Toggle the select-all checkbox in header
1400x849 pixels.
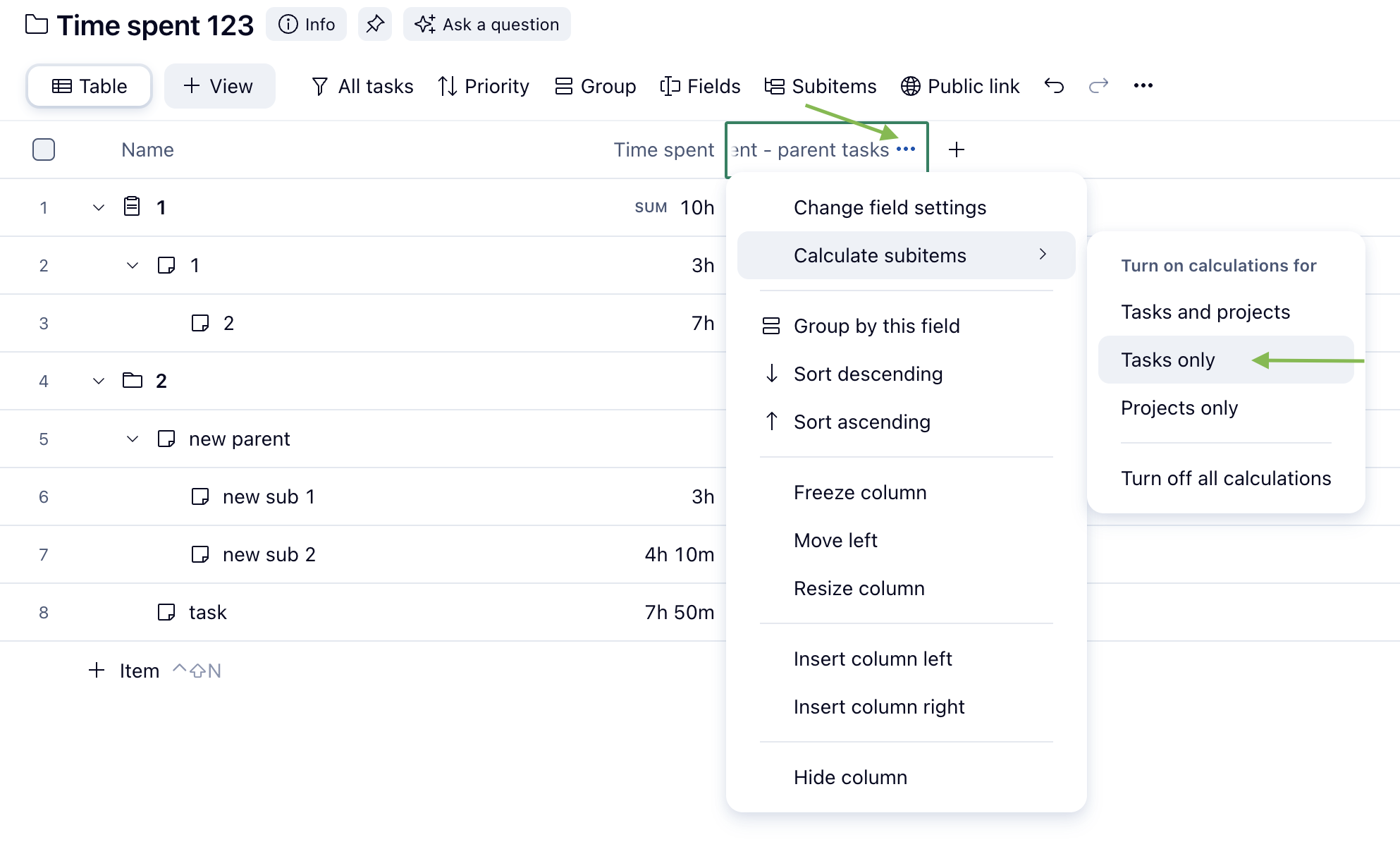pyautogui.click(x=44, y=149)
